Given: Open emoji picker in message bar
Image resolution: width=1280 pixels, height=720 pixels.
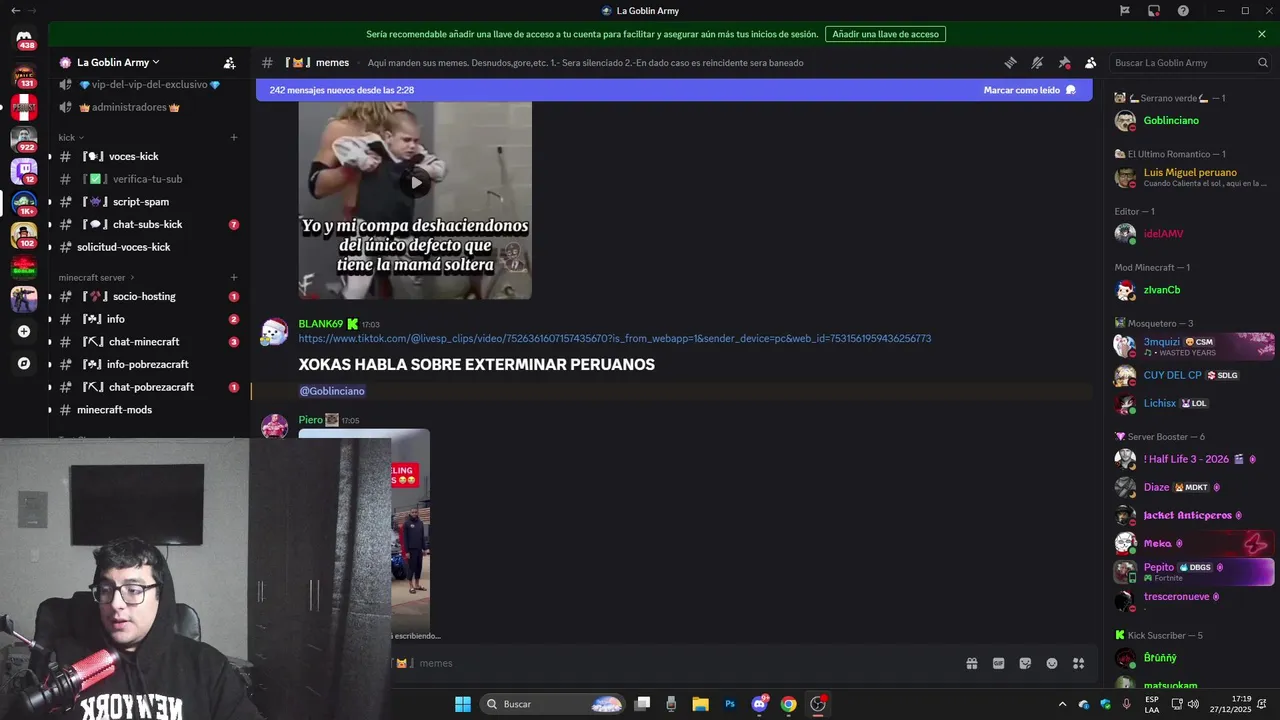Looking at the screenshot, I should [x=1052, y=663].
